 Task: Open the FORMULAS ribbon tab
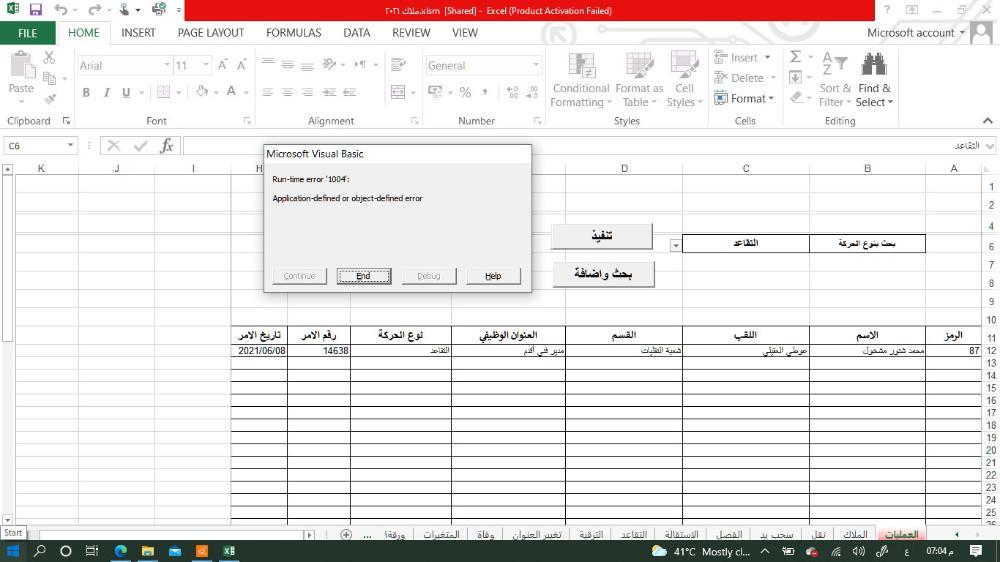pos(293,33)
